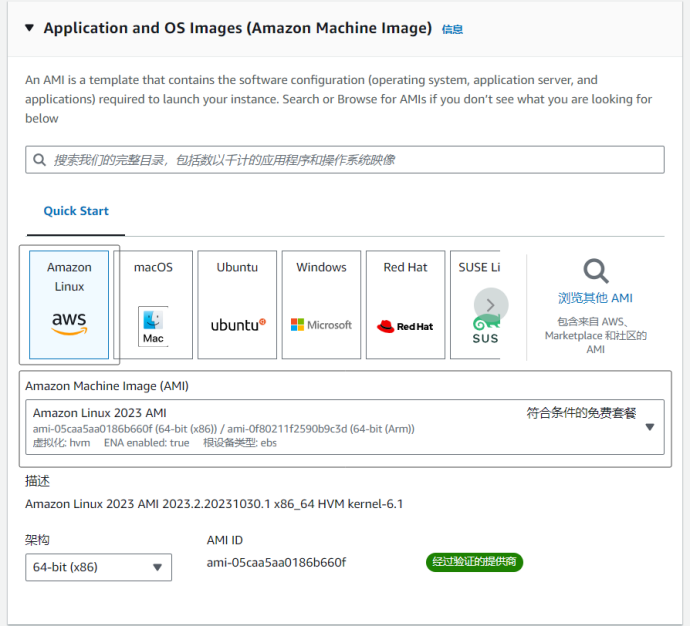
Task: Click the 架构 label
Action: 37,540
